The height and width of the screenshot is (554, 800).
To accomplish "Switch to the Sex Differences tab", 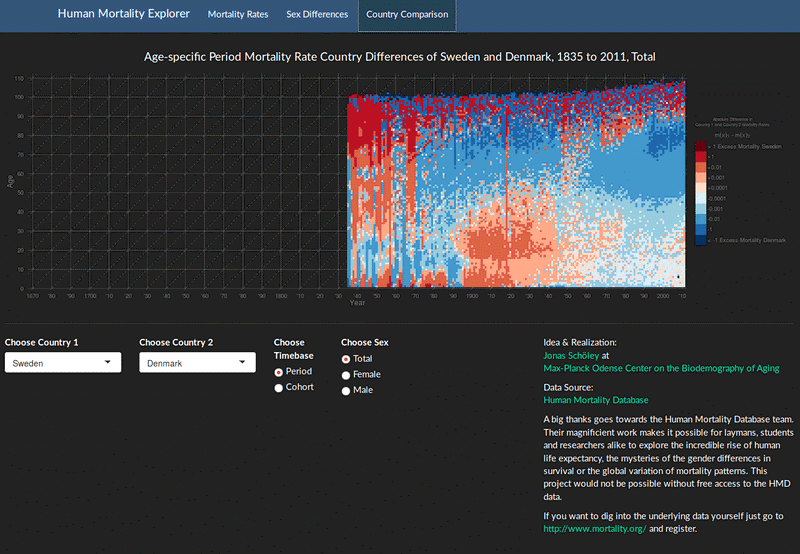I will tap(317, 14).
